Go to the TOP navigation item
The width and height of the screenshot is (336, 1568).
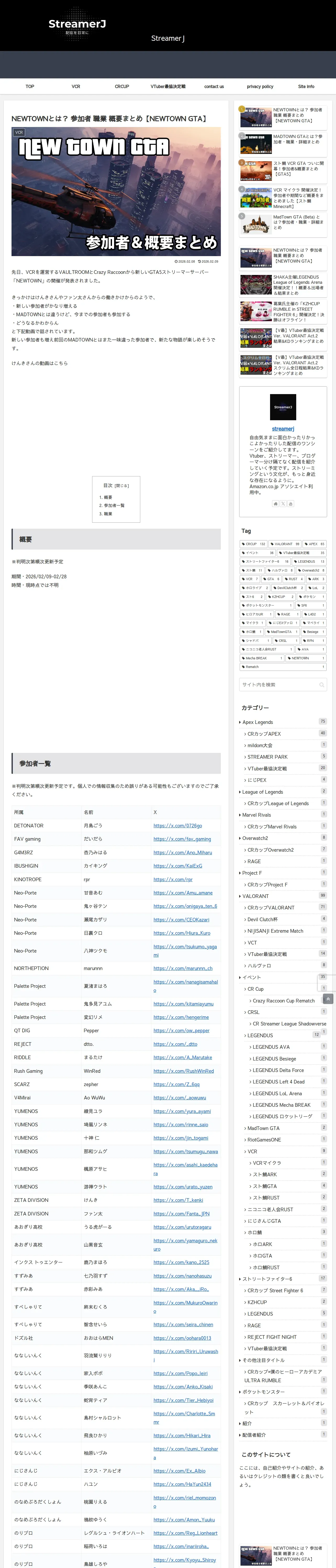click(x=30, y=87)
